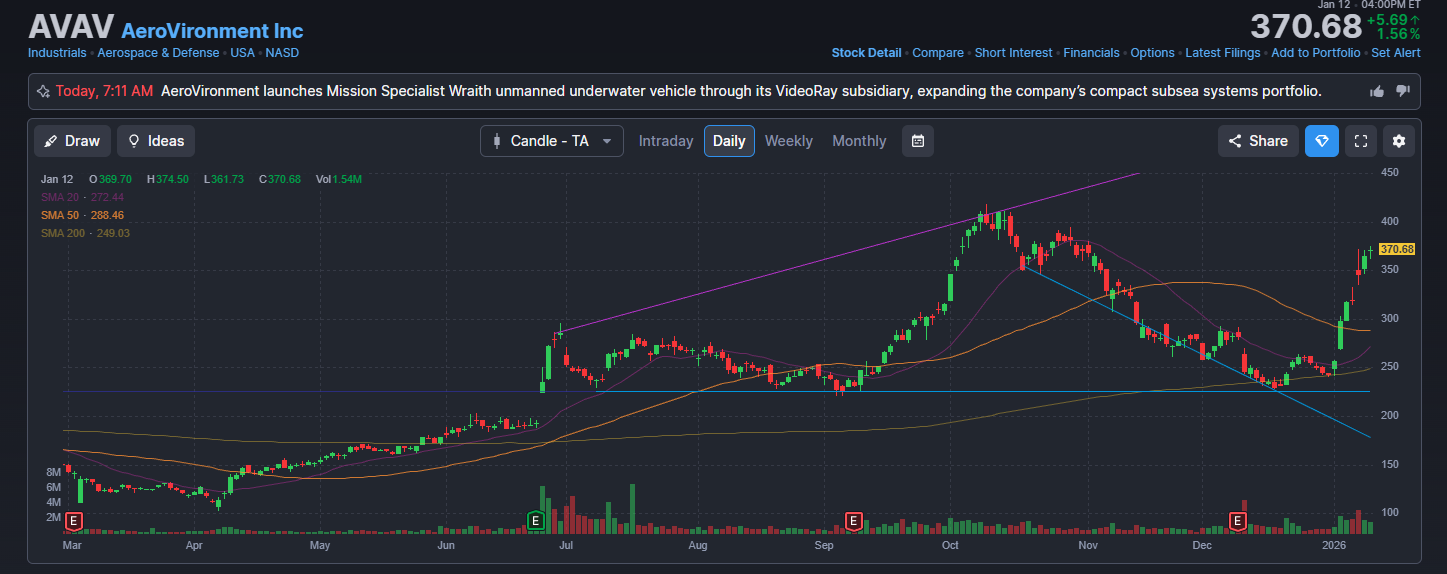Click the AVAV ticker symbol
1447x574 pixels.
[71, 27]
